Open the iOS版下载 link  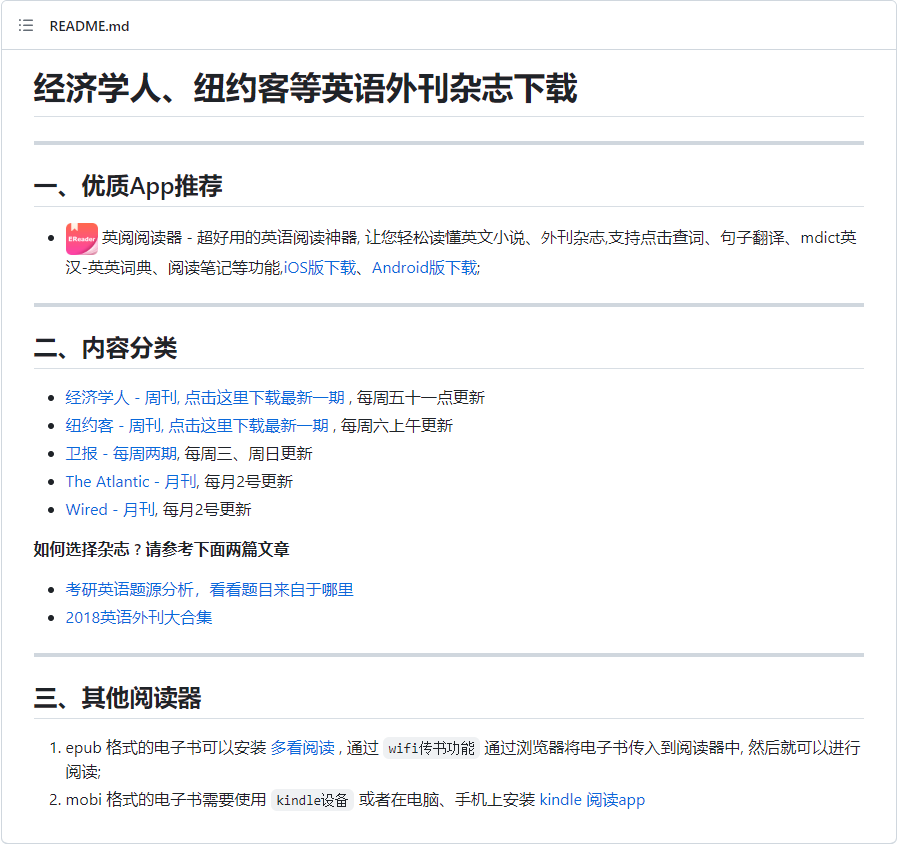tap(319, 267)
